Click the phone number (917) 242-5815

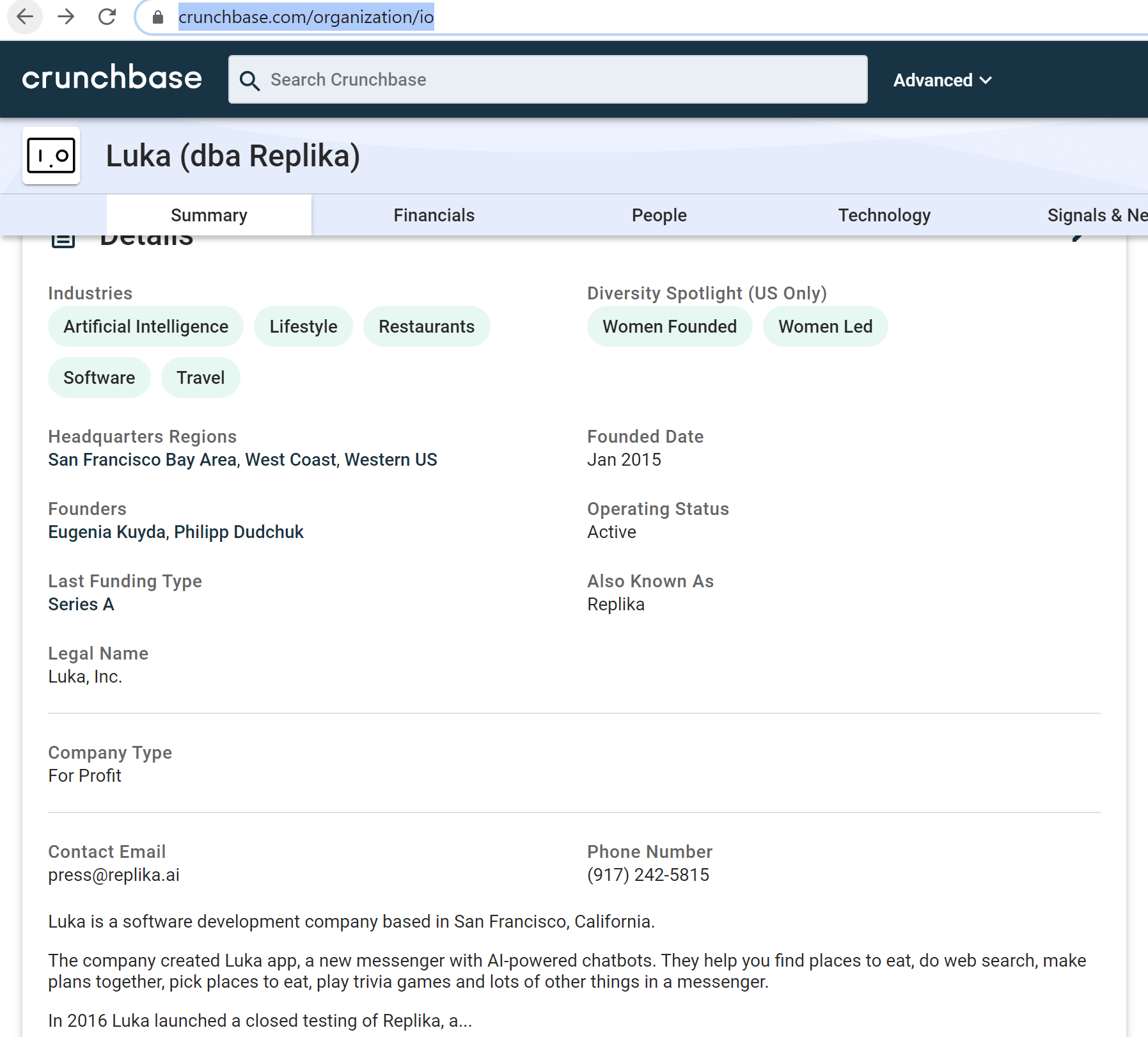point(648,875)
